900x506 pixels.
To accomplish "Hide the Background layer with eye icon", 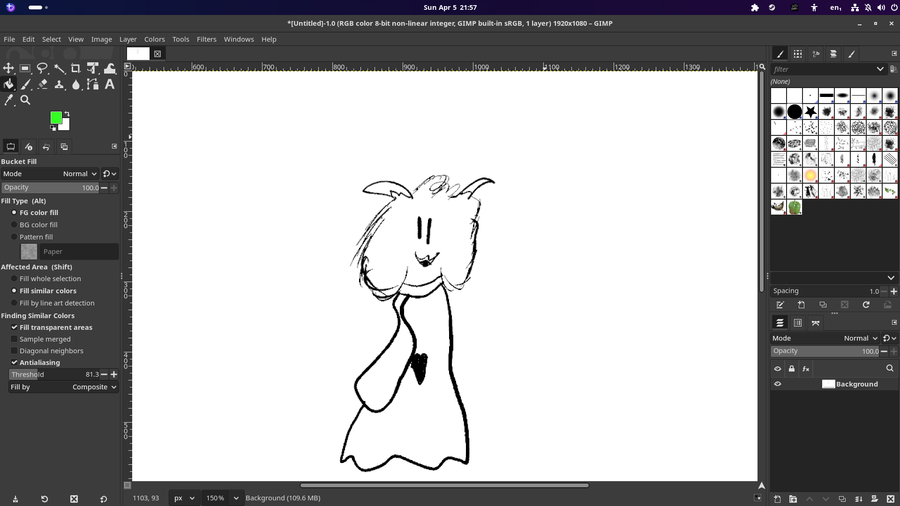I will pos(778,384).
